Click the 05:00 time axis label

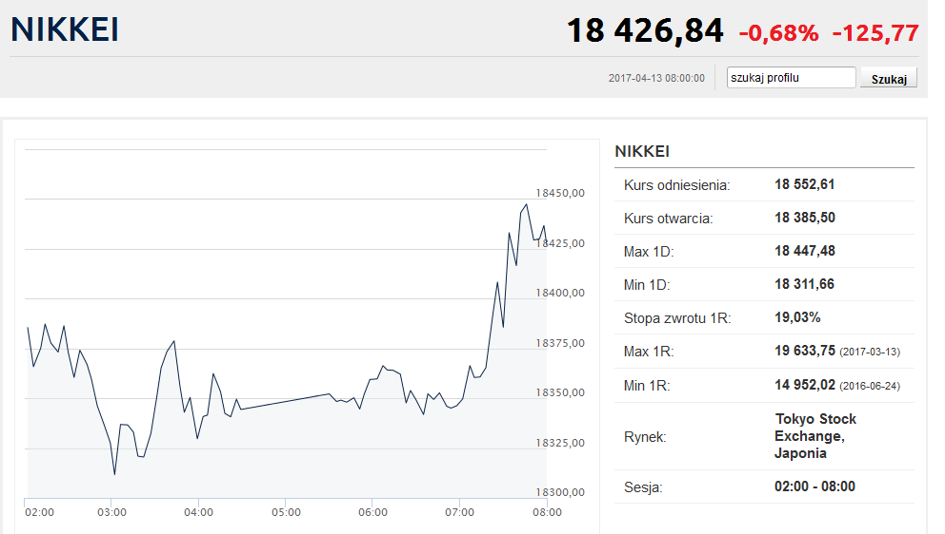[286, 512]
